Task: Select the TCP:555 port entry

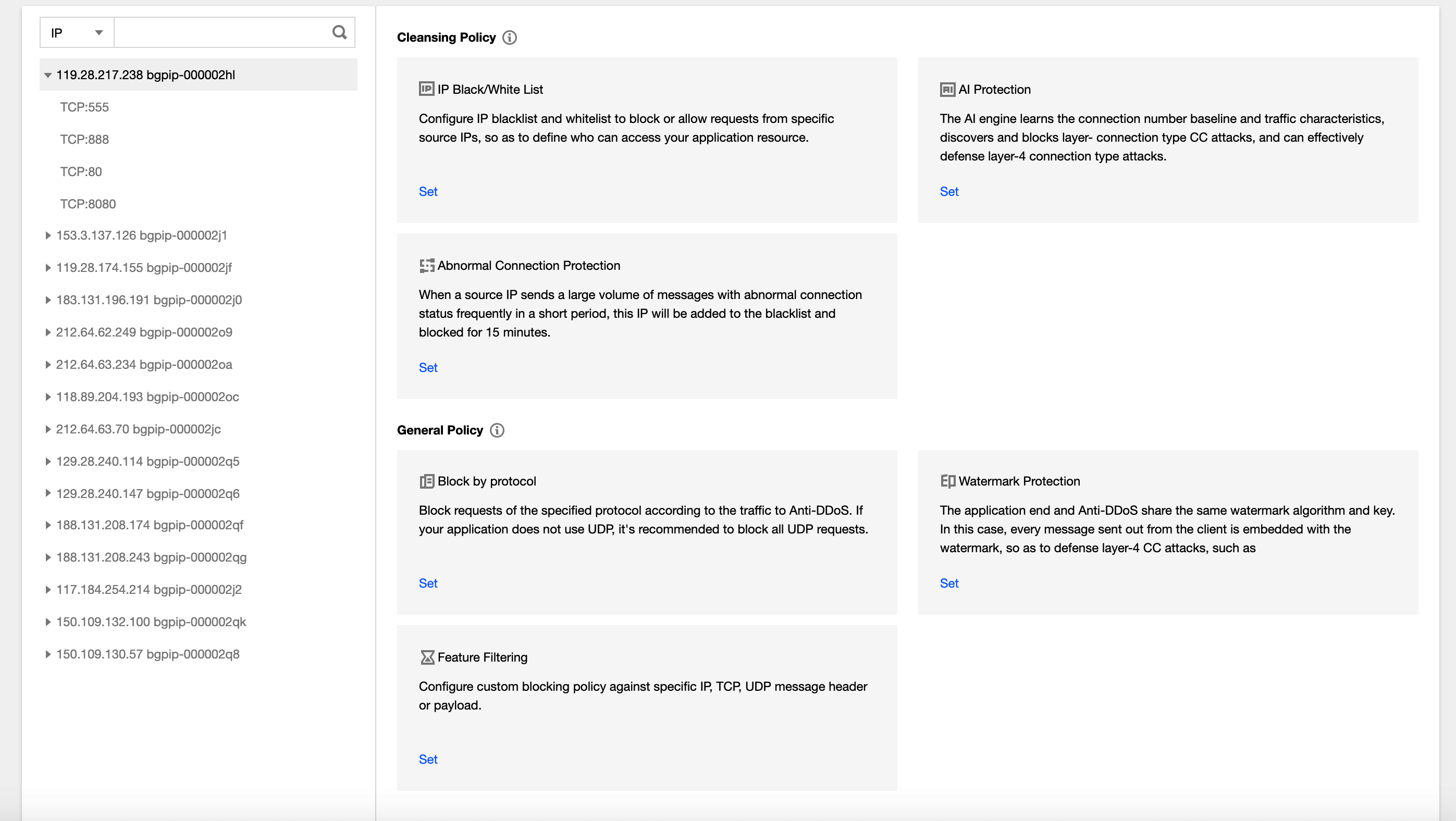Action: pyautogui.click(x=84, y=107)
